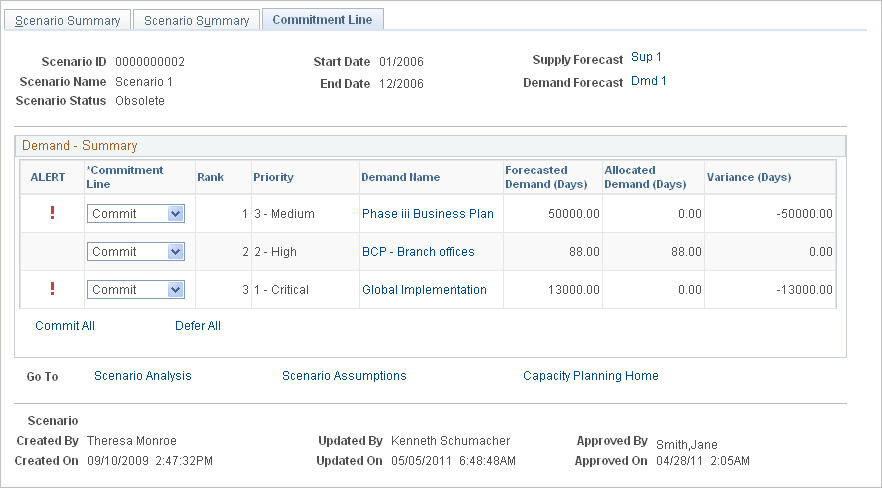Click the red alert icon for Global Implementation

coord(52,289)
